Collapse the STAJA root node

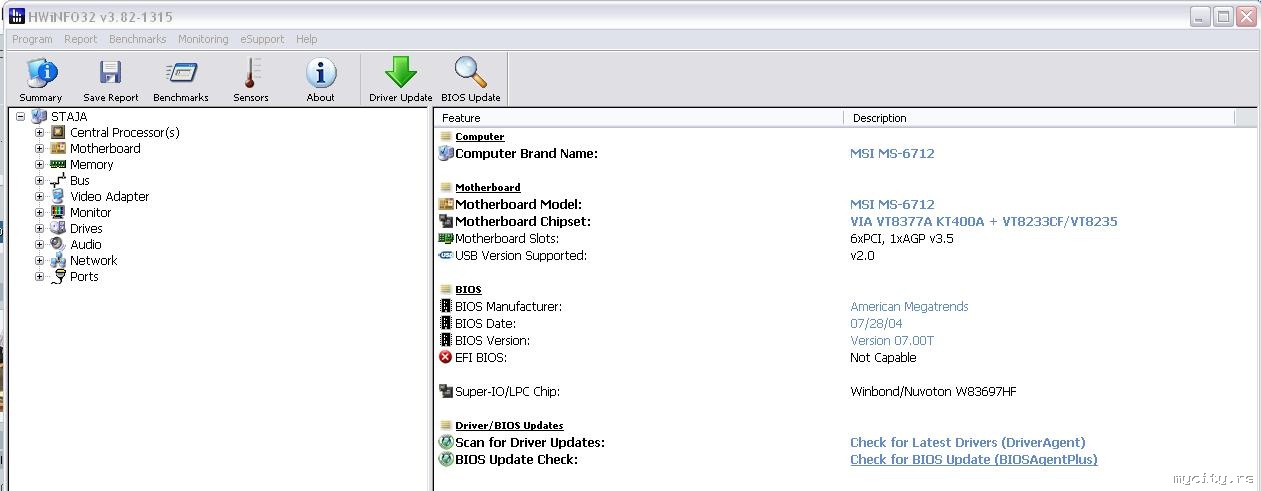pos(21,117)
